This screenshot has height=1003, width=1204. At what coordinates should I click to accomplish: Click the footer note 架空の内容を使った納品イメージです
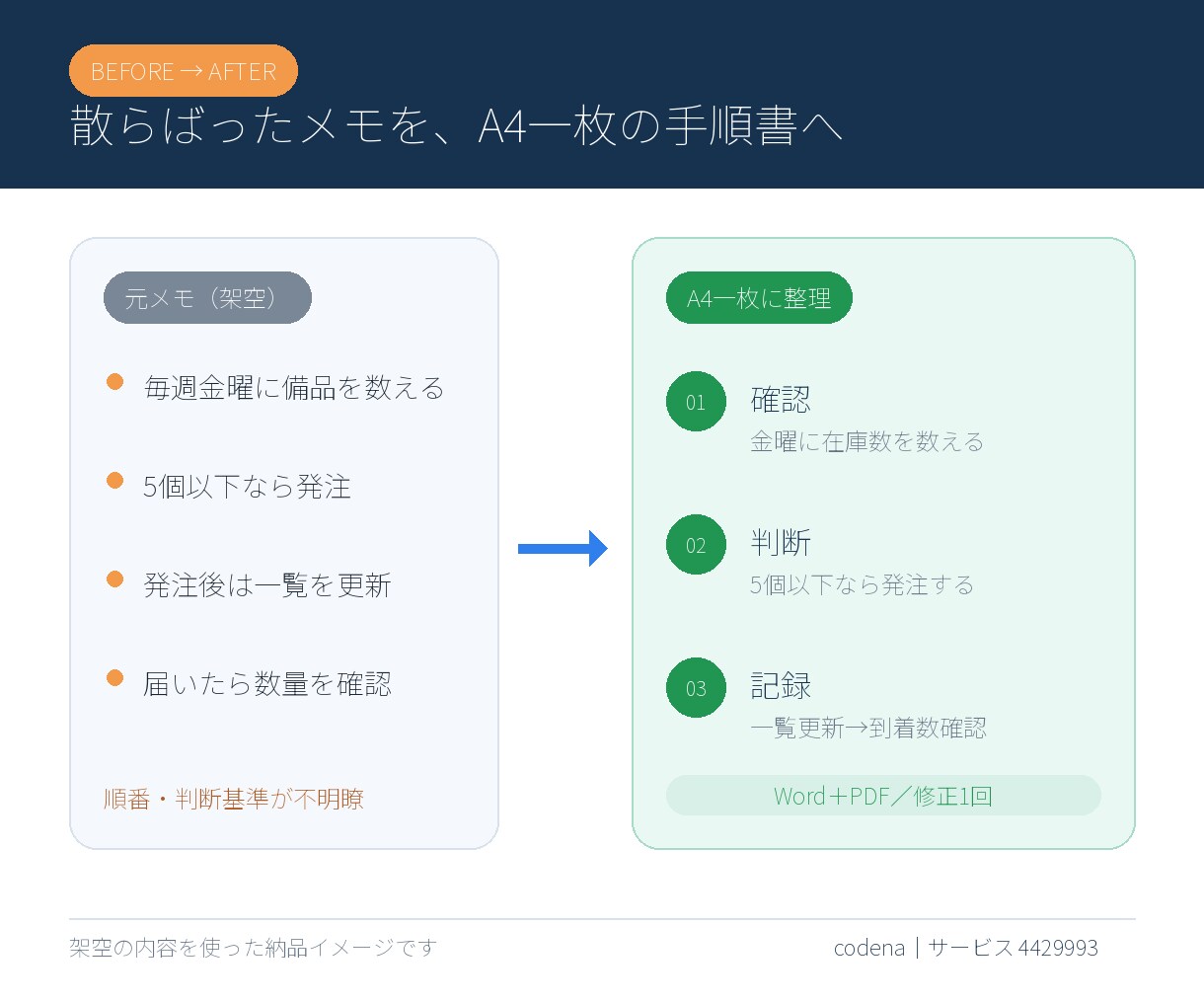(x=253, y=948)
